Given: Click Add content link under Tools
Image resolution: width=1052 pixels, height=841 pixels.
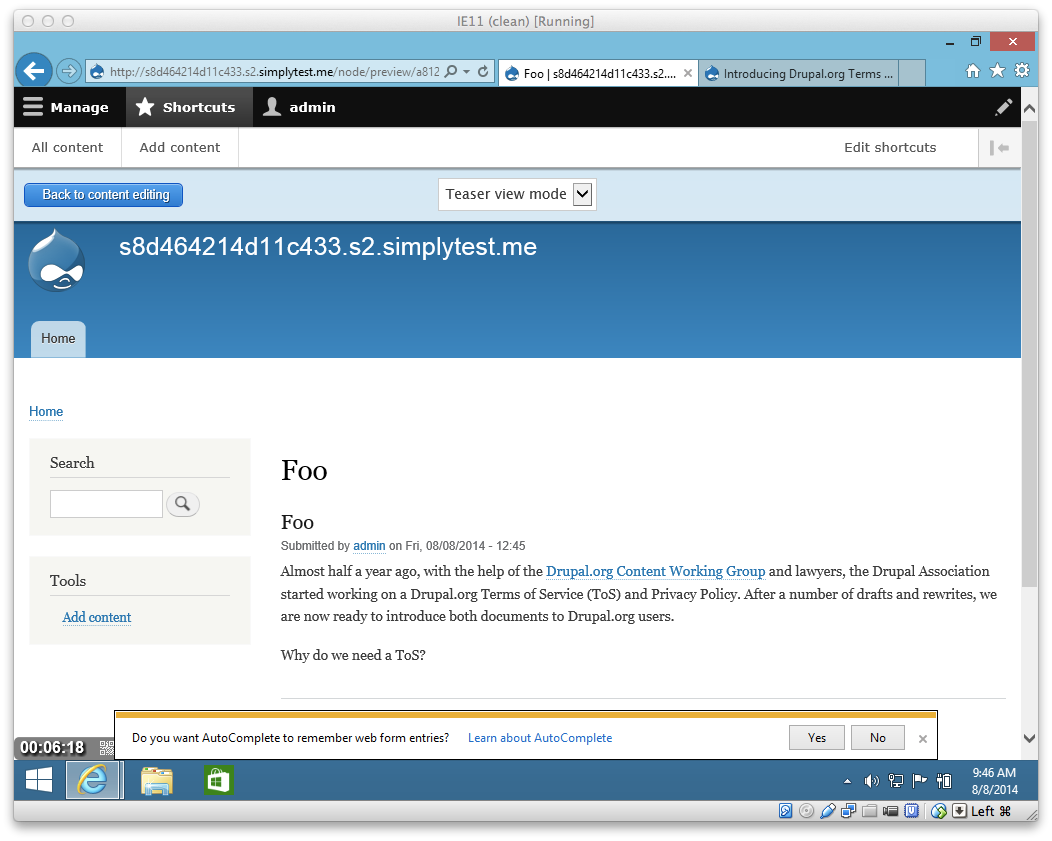Looking at the screenshot, I should pyautogui.click(x=97, y=617).
